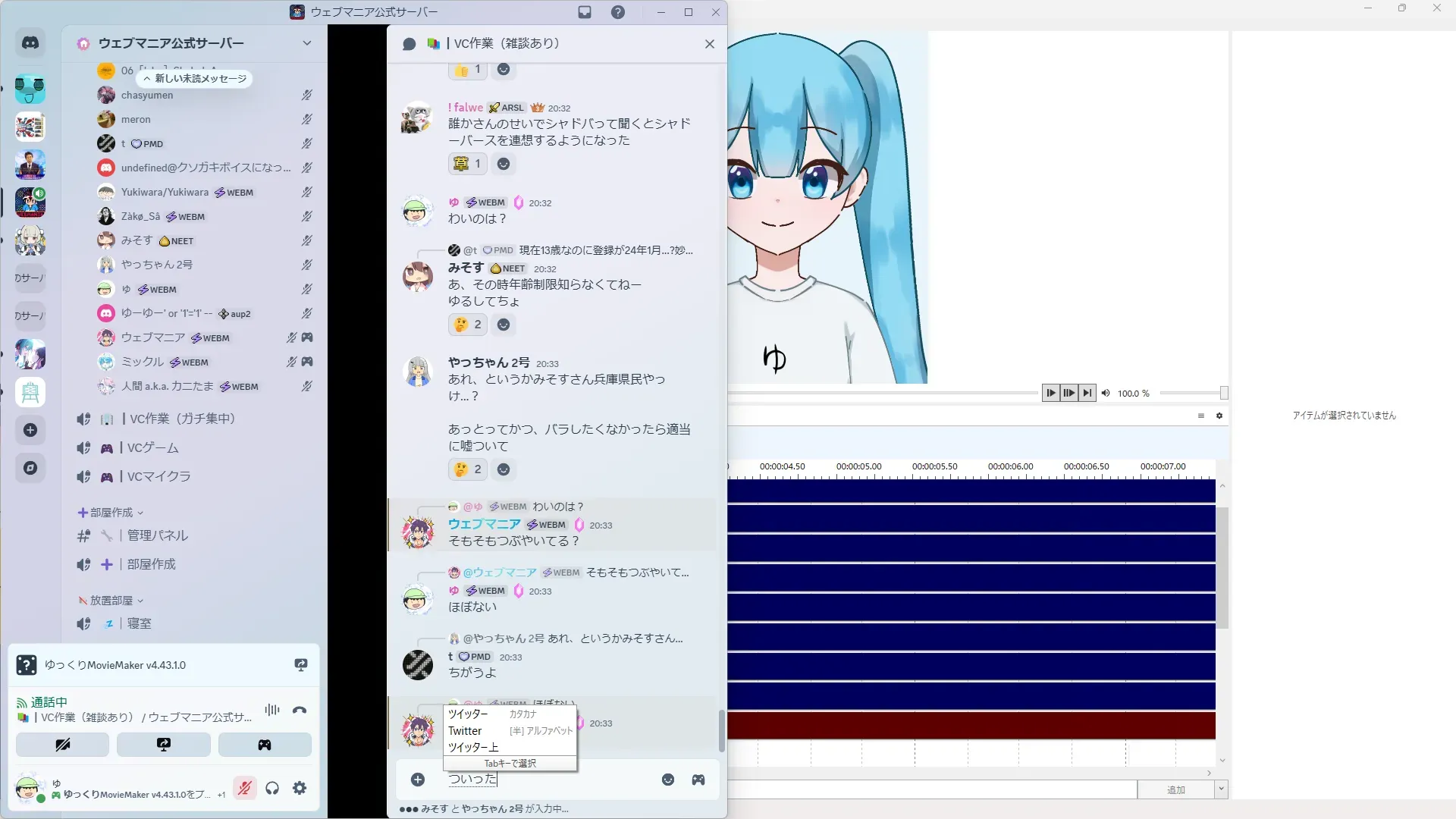Start an activity with the controller button

[x=265, y=745]
